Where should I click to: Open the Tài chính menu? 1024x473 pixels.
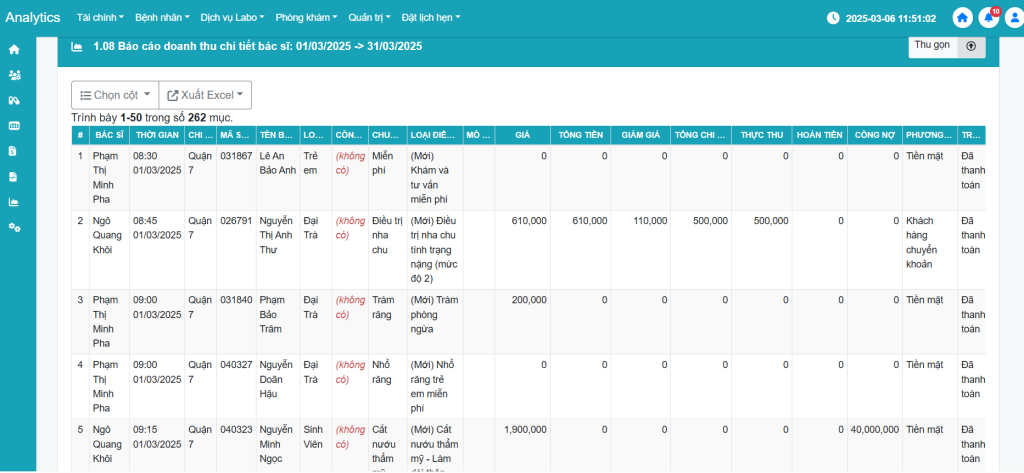[100, 18]
